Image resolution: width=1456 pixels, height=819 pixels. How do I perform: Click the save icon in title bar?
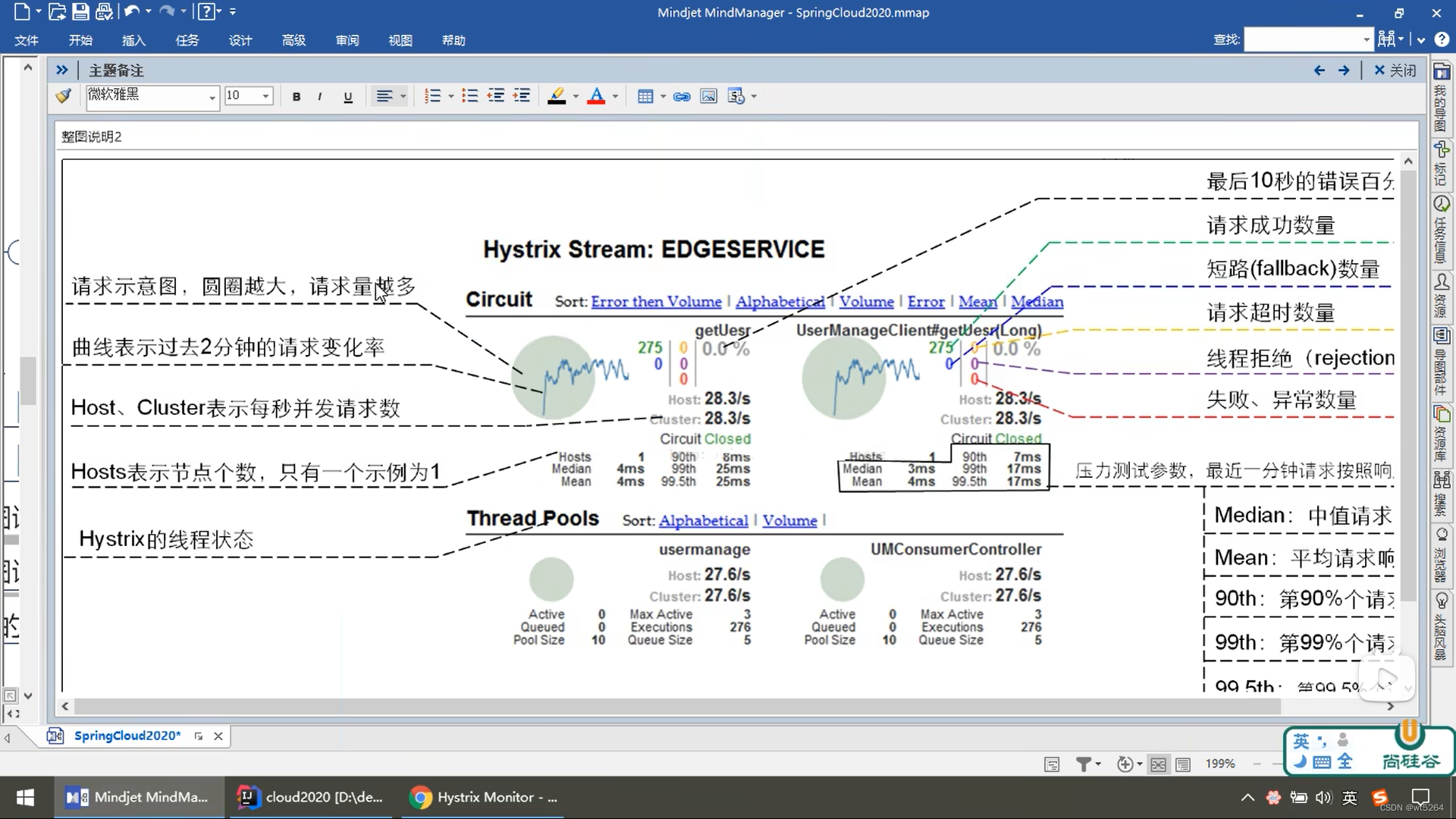tap(80, 11)
